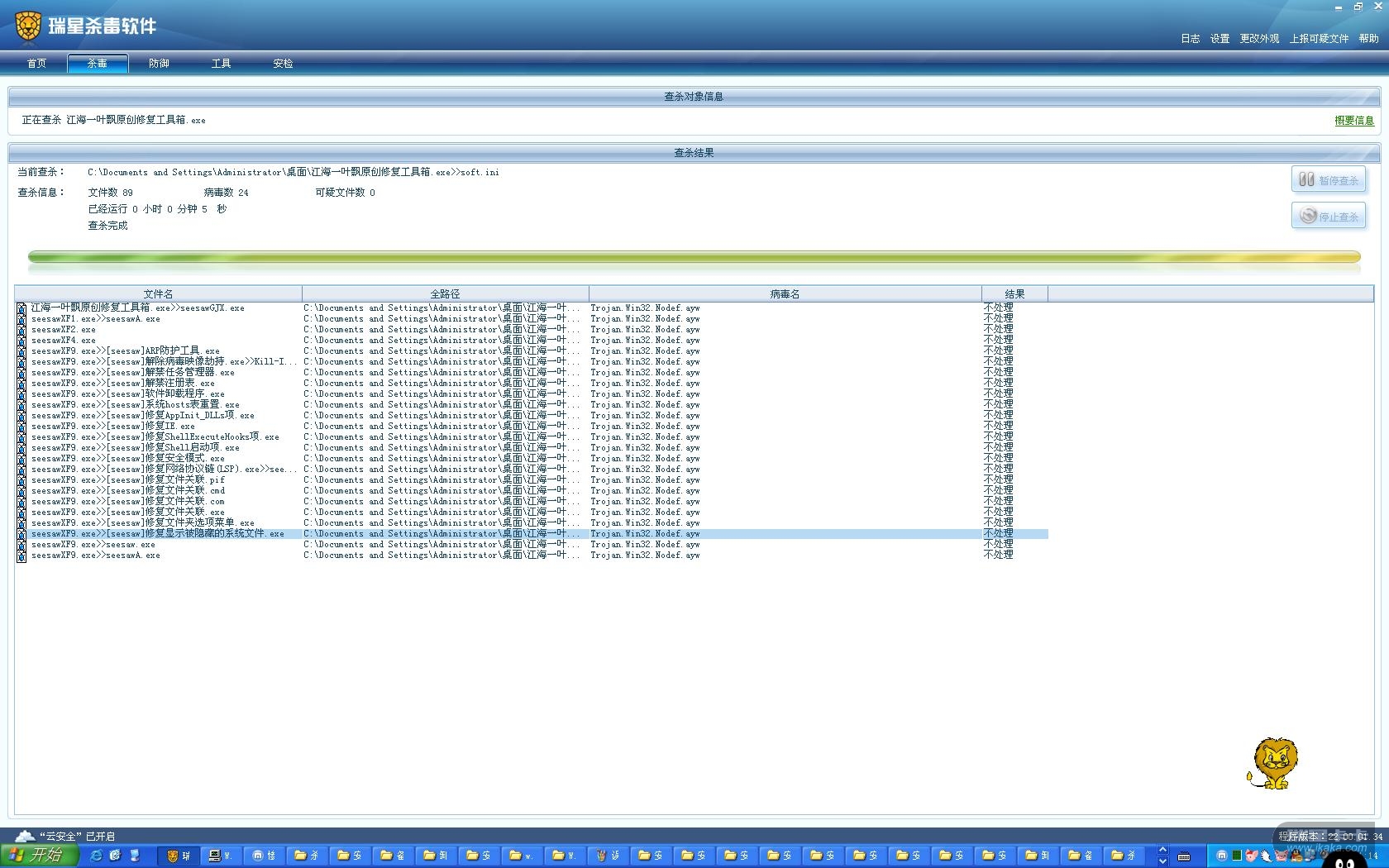This screenshot has width=1389, height=868.
Task: Open 设置 settings from top bar
Action: [1220, 39]
